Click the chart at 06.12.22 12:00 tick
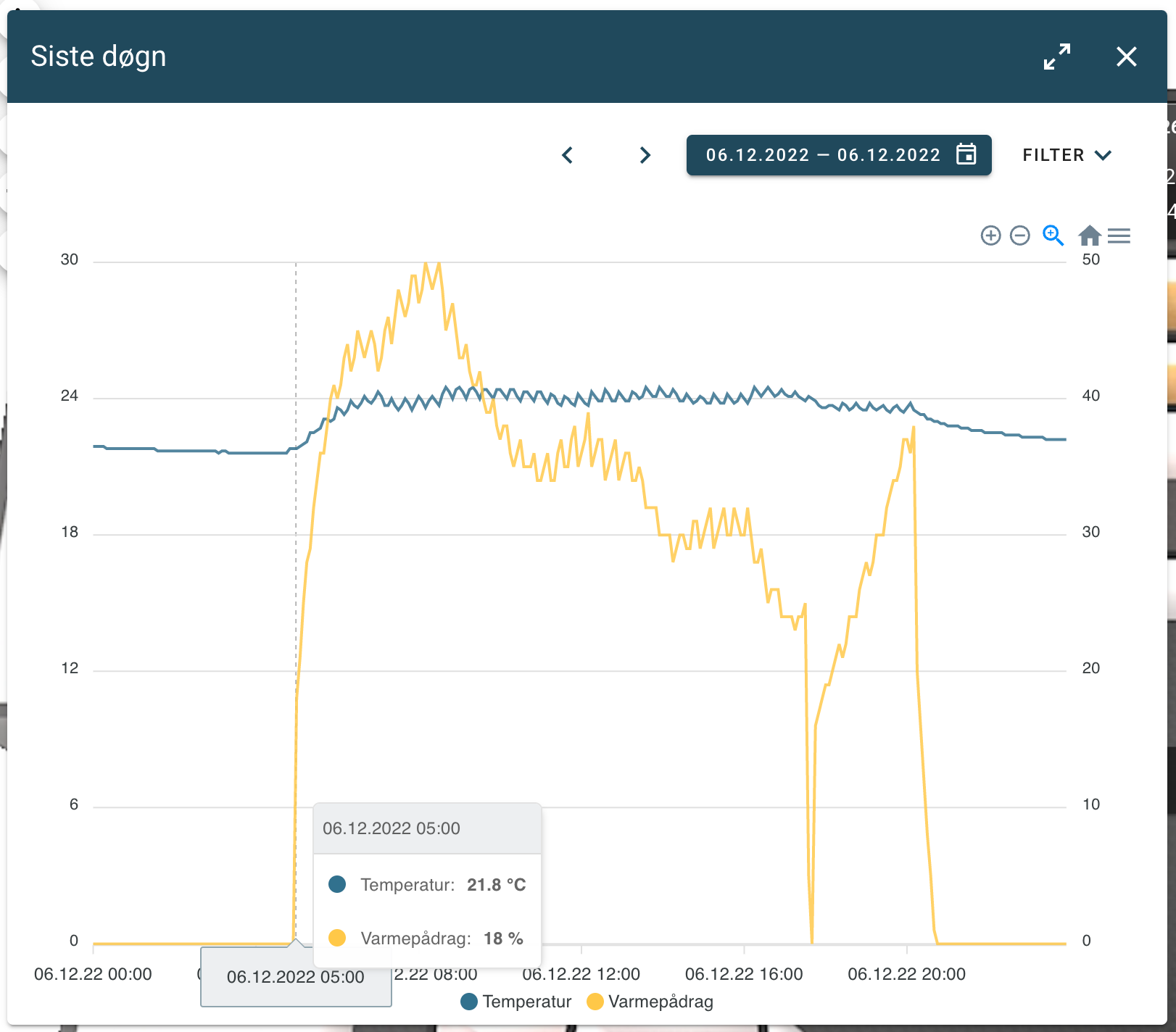The width and height of the screenshot is (1176, 1032). click(581, 974)
